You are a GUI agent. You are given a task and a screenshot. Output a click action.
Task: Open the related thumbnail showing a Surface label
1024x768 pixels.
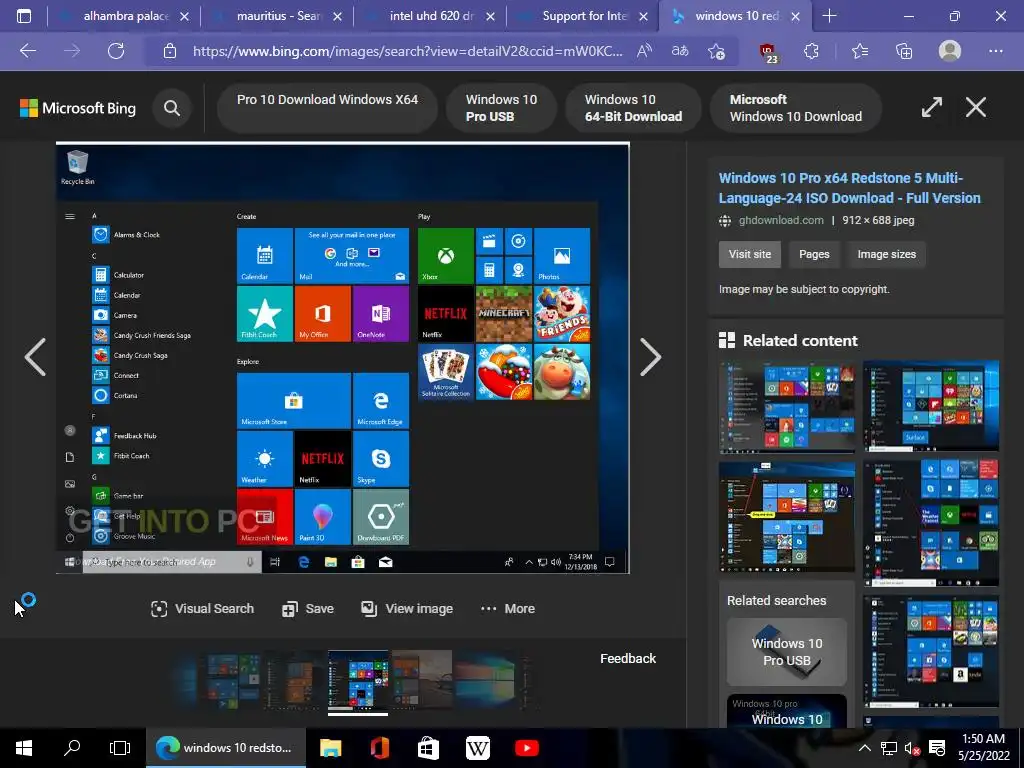tap(931, 406)
